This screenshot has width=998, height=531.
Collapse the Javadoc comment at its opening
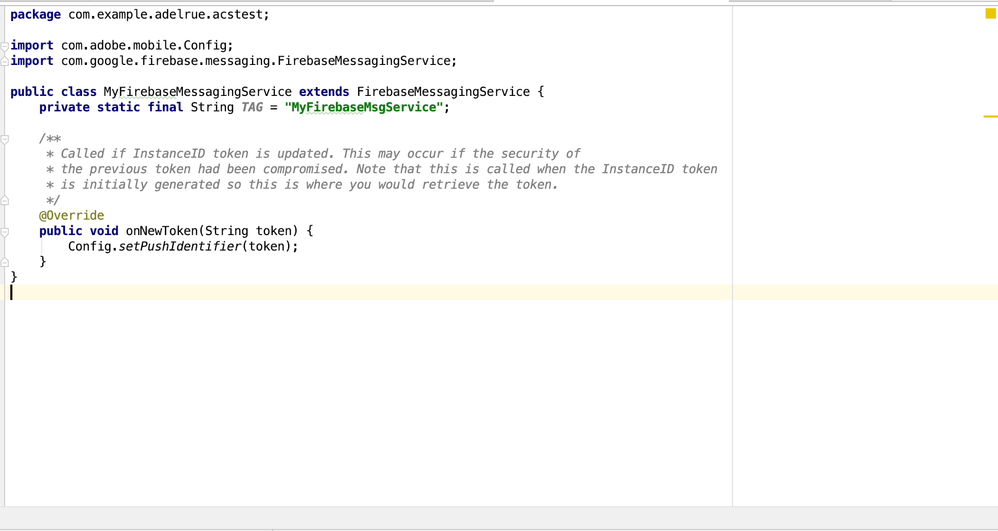5,139
